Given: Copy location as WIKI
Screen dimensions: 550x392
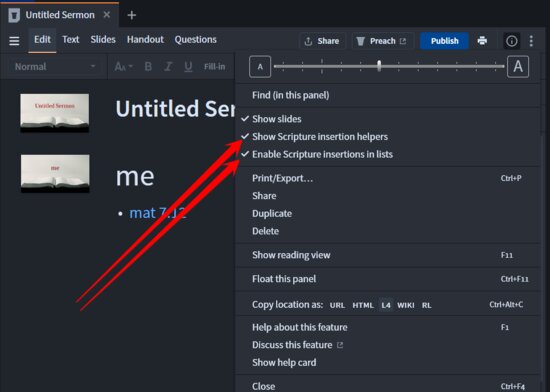Looking at the screenshot, I should (x=406, y=305).
